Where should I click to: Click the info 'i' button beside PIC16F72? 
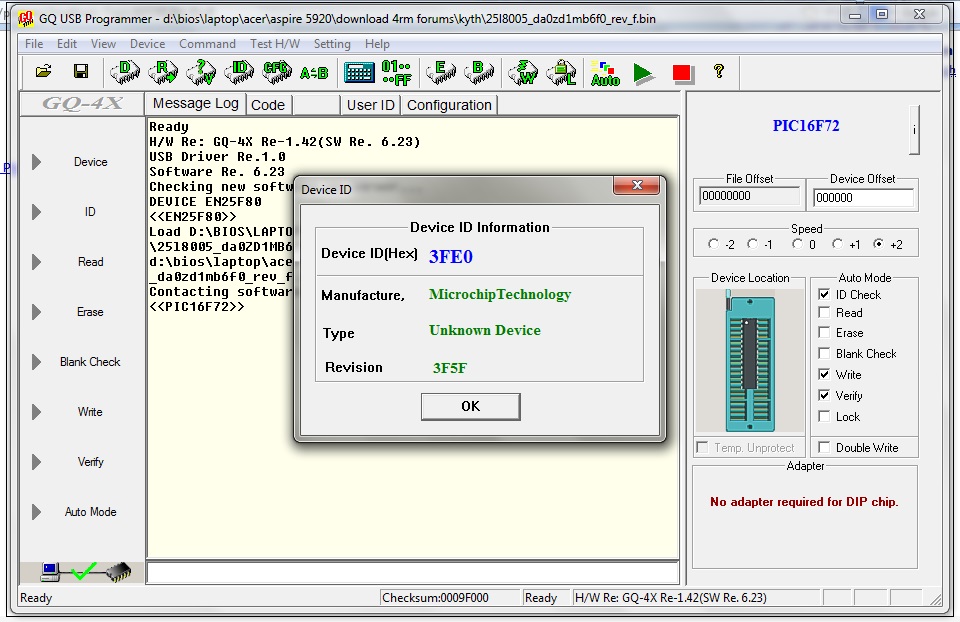click(x=914, y=130)
